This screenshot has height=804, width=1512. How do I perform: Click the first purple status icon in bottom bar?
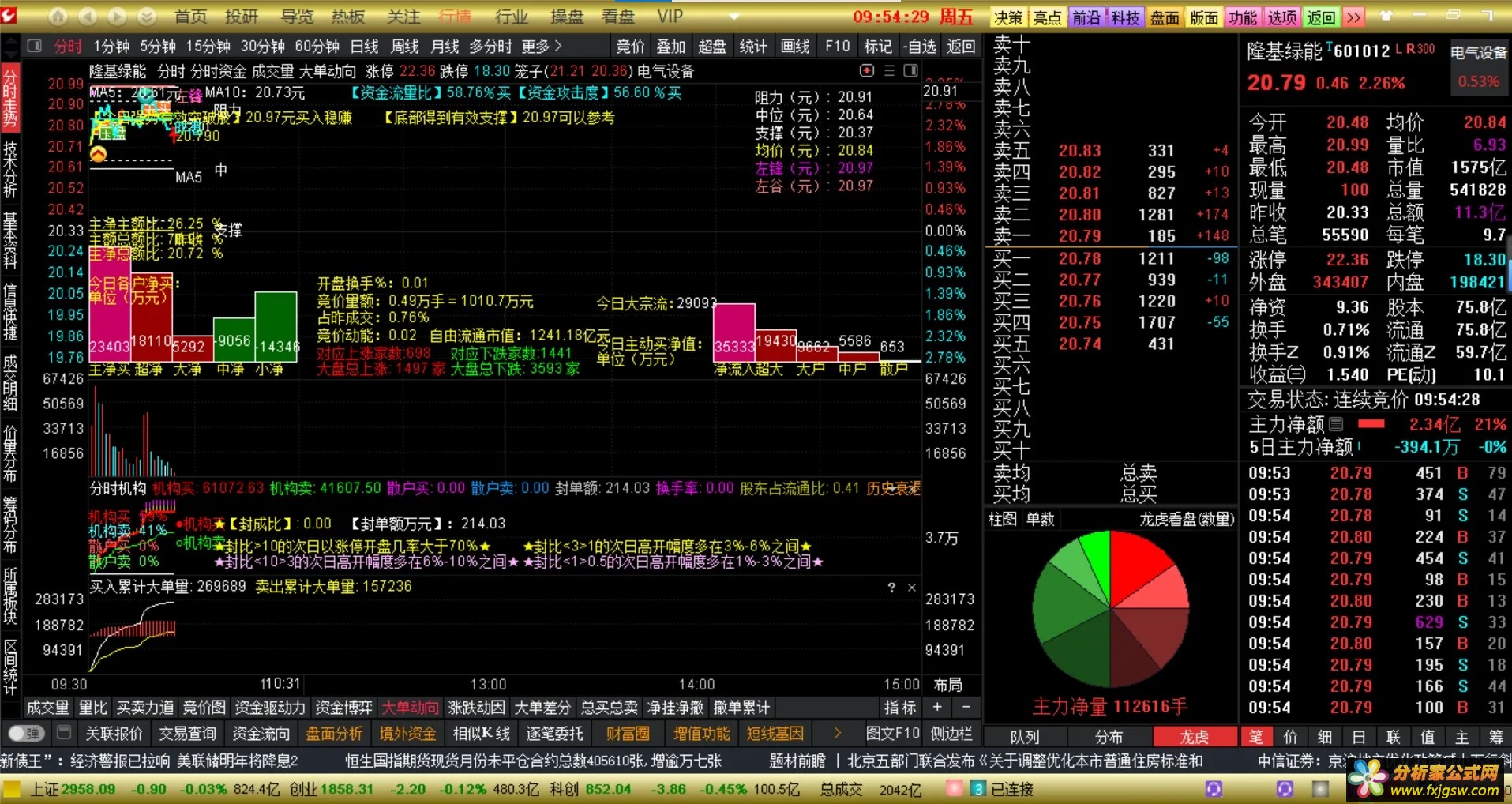tap(1214, 789)
